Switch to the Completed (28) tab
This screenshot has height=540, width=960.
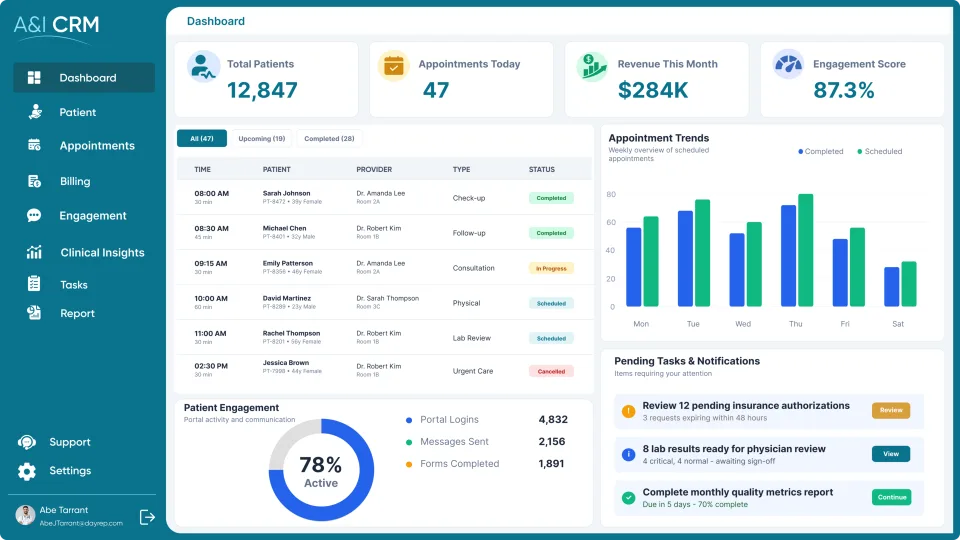click(329, 138)
